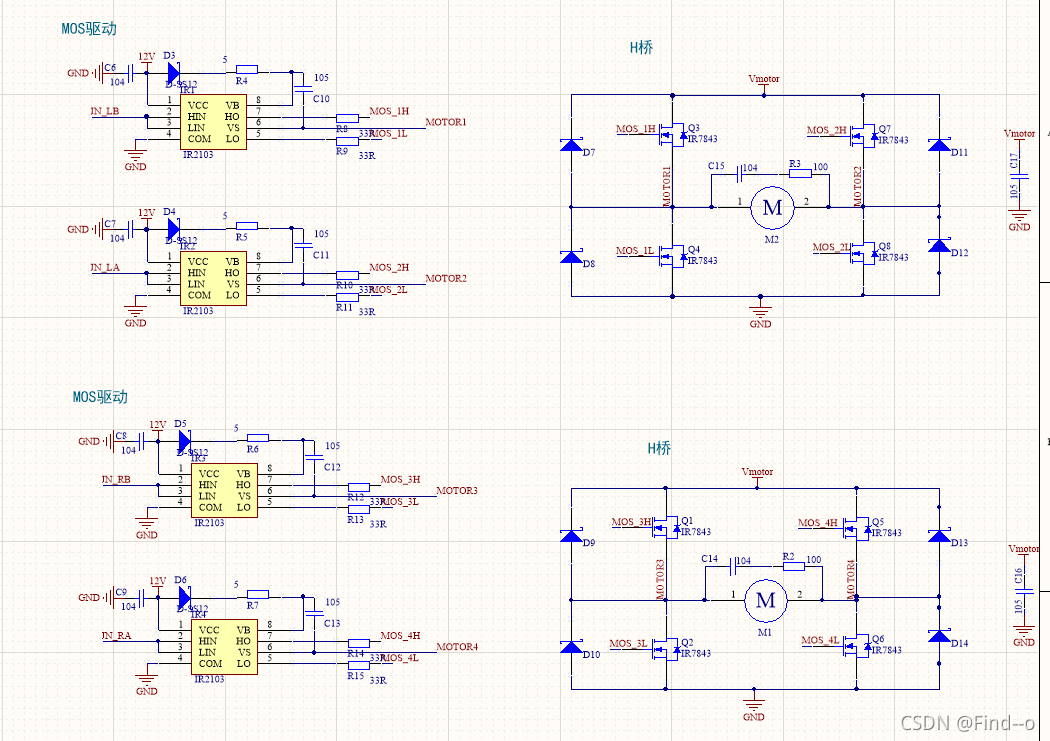Click MOS_2H label beside MOSFET Q7
1050x741 pixels.
826,131
